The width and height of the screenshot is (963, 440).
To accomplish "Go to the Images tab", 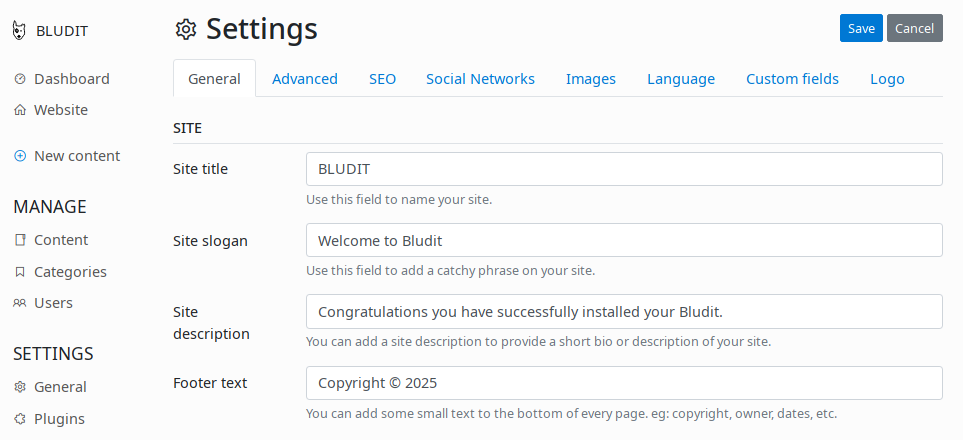I will [591, 79].
